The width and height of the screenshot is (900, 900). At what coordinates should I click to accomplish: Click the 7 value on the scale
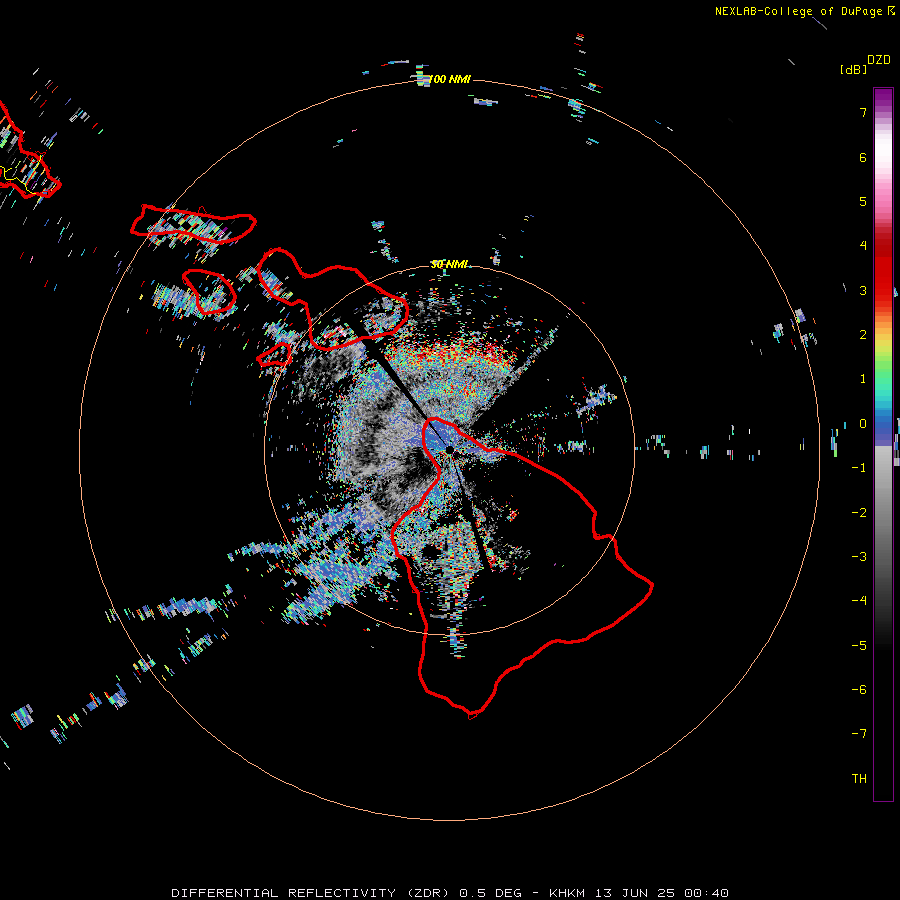pos(863,112)
